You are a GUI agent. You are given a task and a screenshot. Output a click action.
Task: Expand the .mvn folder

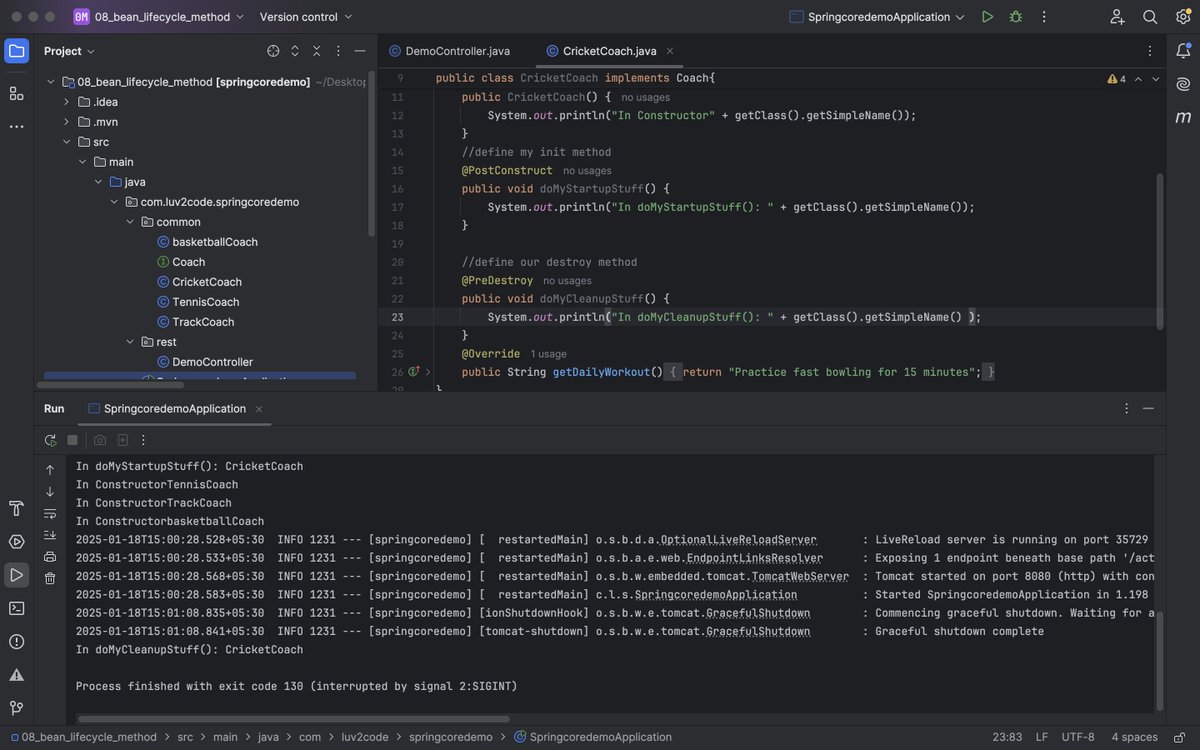click(68, 122)
